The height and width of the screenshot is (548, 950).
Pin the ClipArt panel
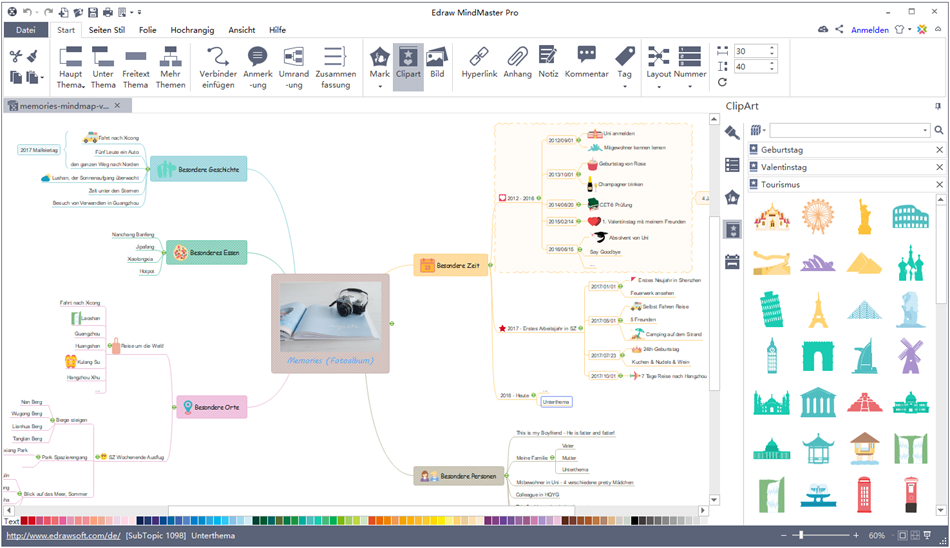tap(937, 105)
